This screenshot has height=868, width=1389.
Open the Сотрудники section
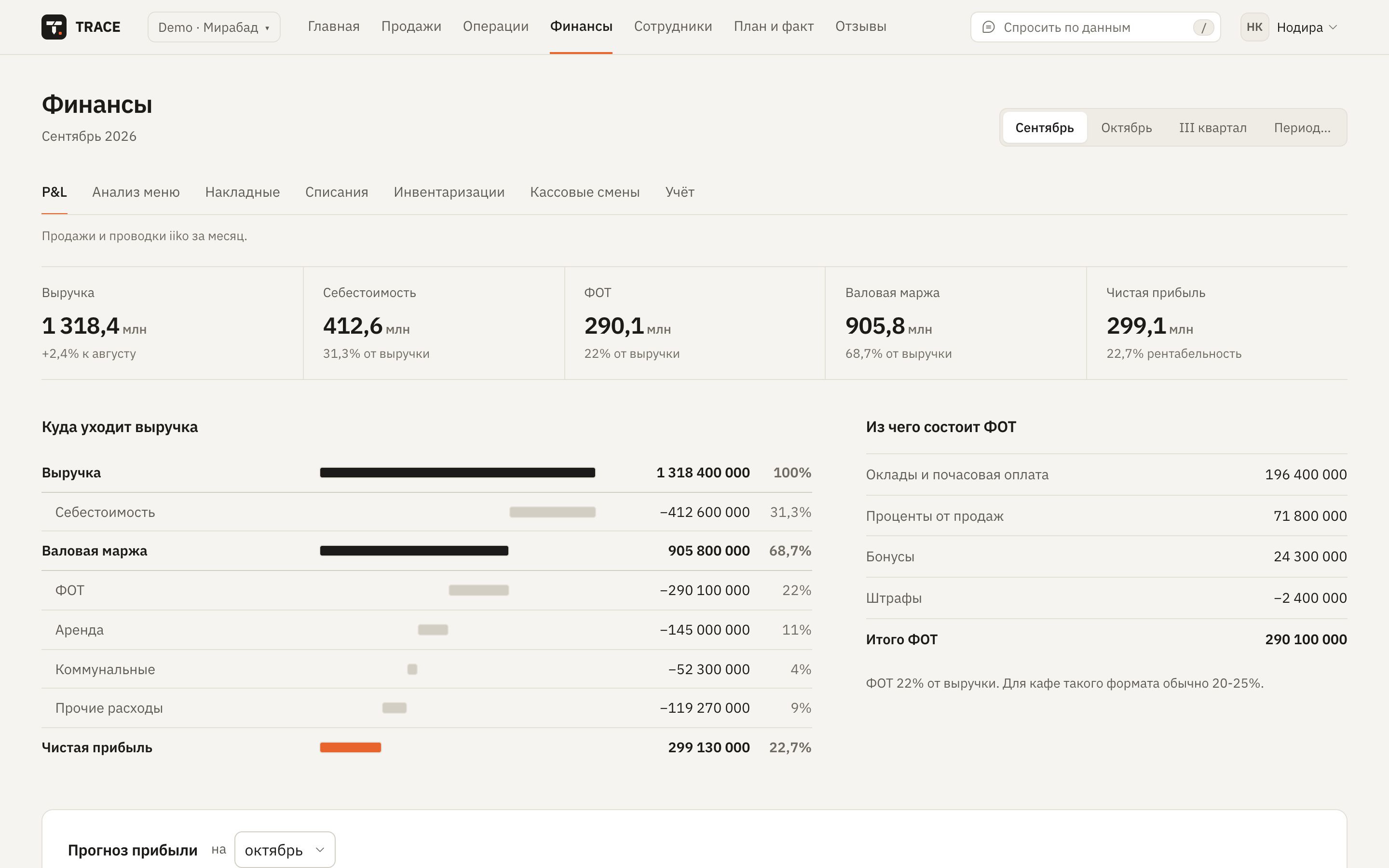673,27
